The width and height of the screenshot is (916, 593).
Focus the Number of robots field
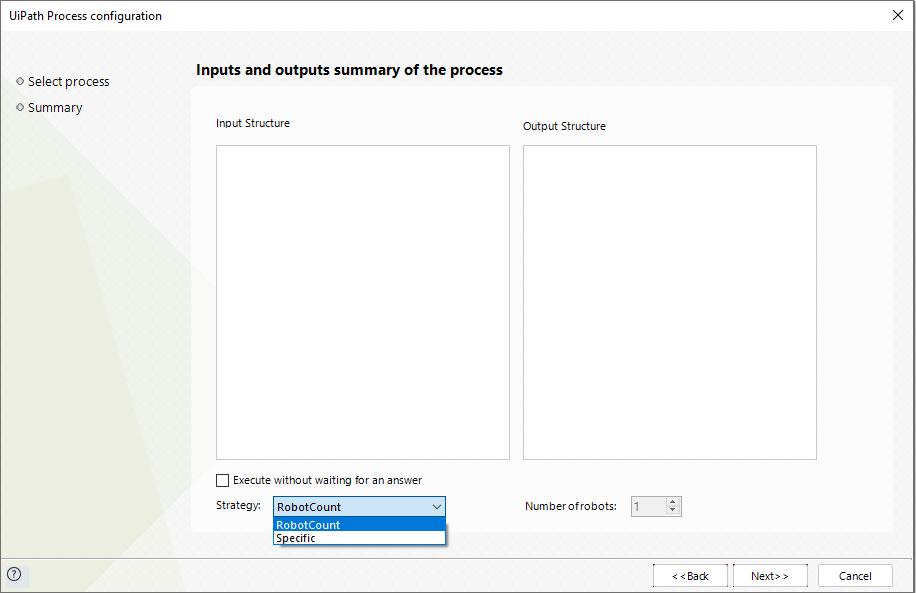pyautogui.click(x=649, y=507)
